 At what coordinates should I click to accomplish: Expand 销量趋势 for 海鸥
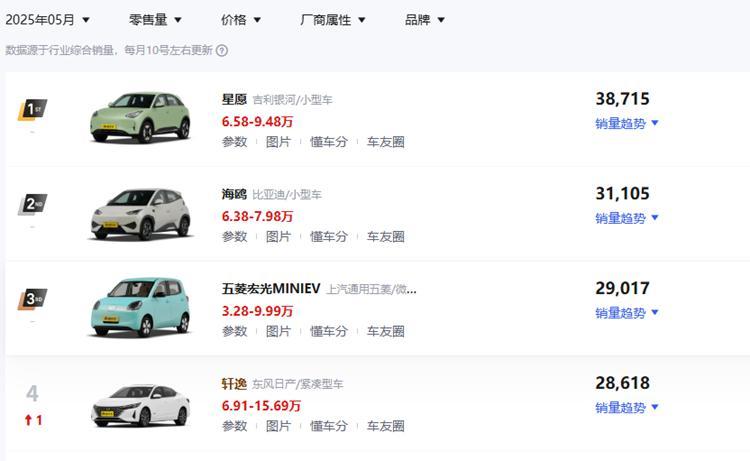click(627, 218)
